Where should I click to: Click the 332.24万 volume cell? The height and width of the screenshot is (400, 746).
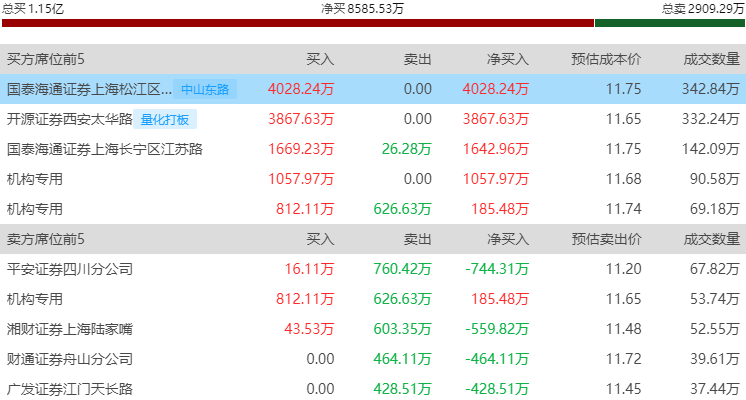click(x=711, y=119)
